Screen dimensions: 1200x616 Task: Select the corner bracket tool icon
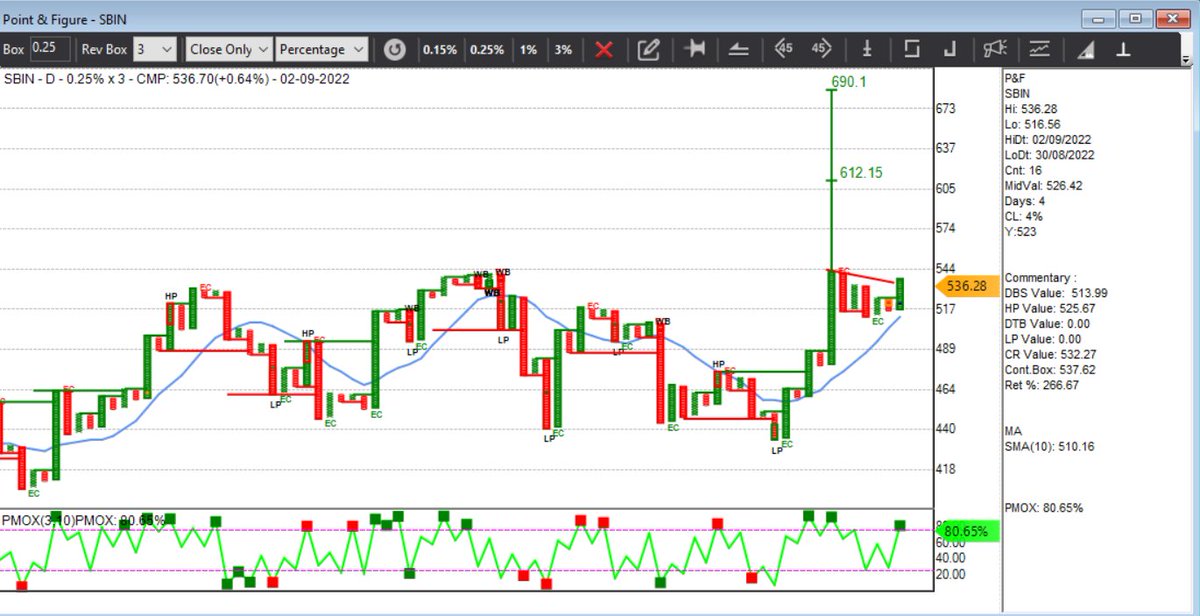tap(950, 49)
